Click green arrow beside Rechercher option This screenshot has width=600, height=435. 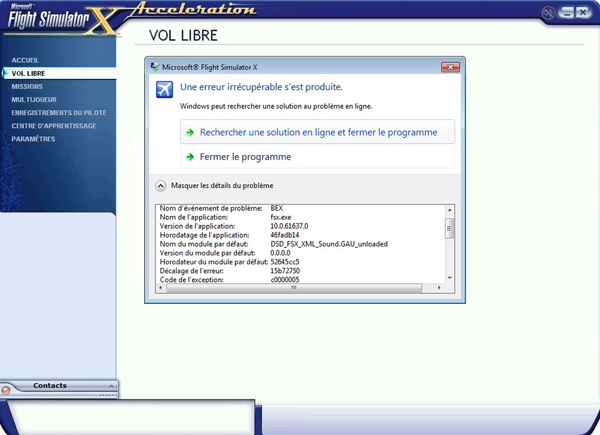point(190,132)
